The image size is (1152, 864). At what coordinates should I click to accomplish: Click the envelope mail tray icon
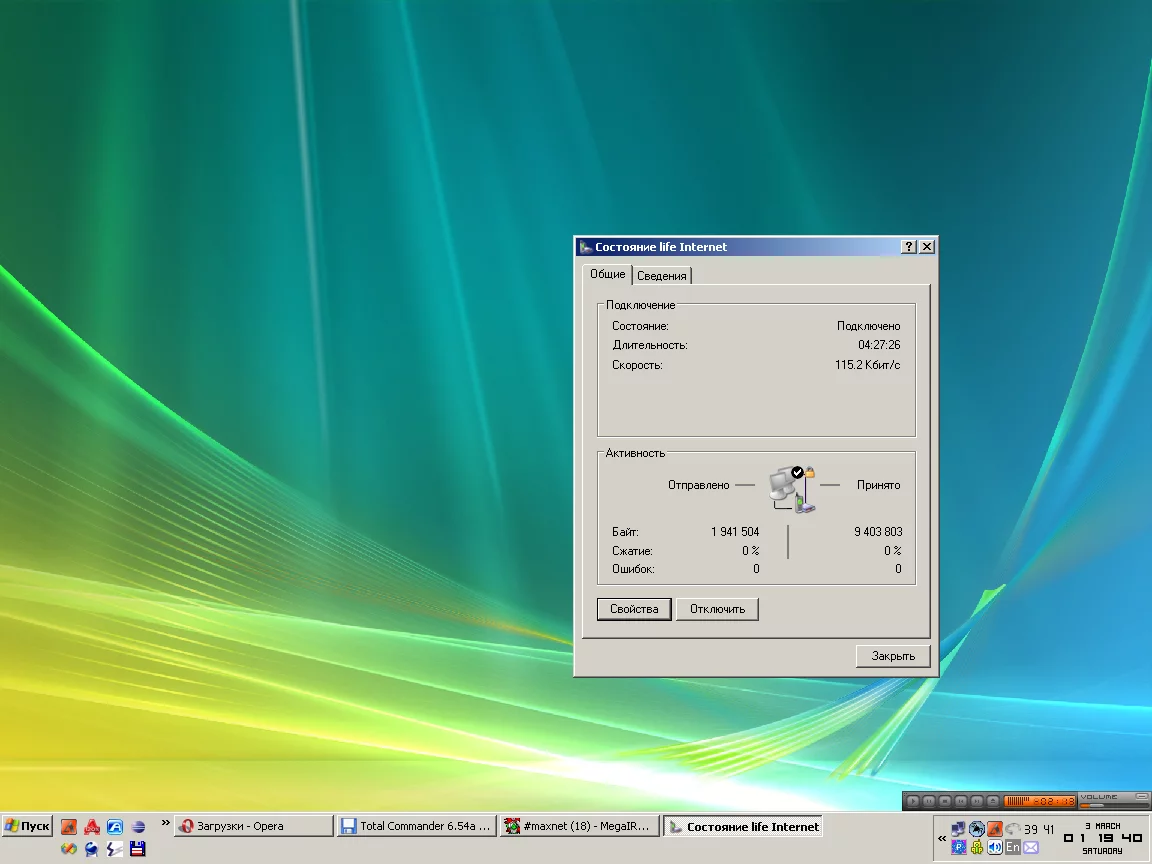(x=1031, y=848)
